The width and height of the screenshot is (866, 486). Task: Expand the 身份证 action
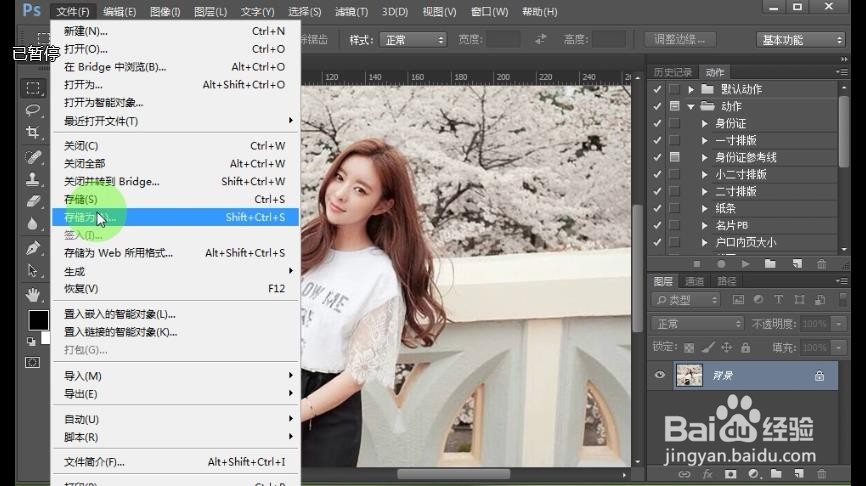coord(705,124)
